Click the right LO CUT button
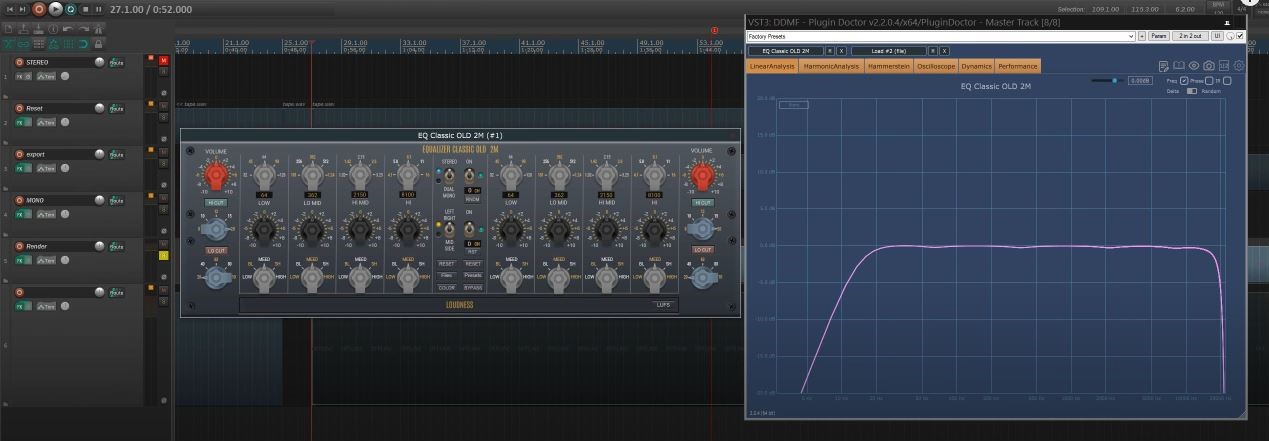This screenshot has height=441, width=1269. coord(702,250)
